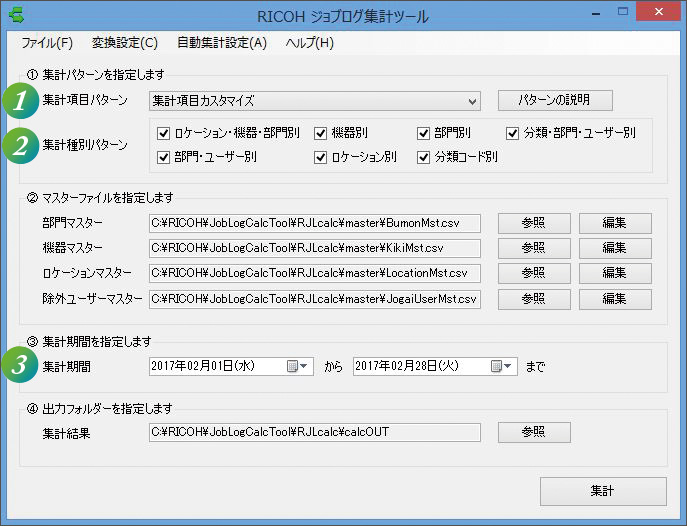
Task: Click the green app icon in title bar
Action: 17,15
